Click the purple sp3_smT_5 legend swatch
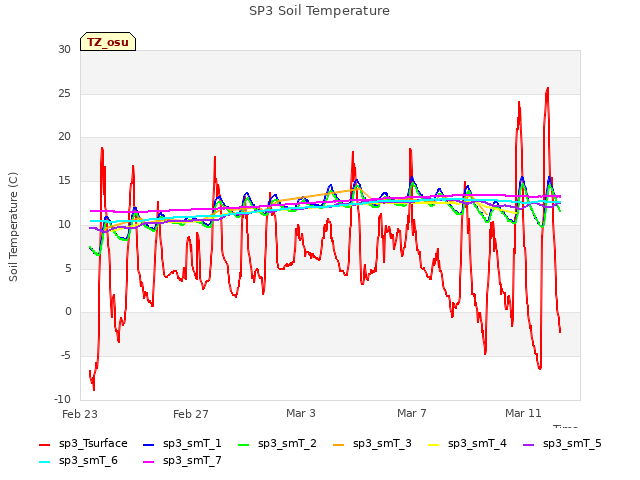 (x=529, y=444)
